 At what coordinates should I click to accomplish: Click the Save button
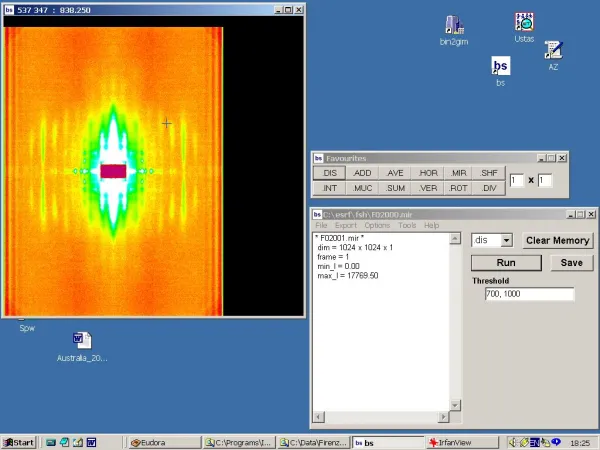tap(572, 263)
